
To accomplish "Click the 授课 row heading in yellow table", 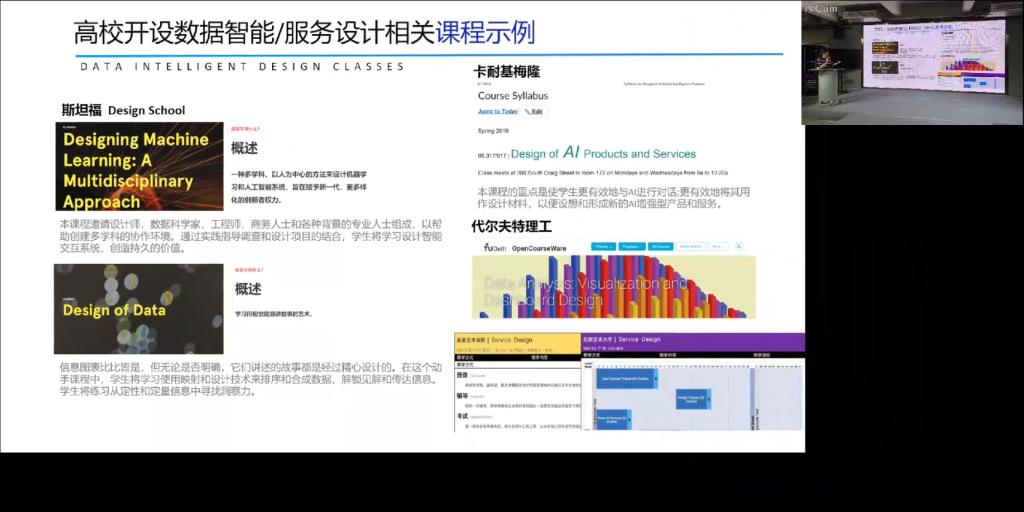I will pos(462,376).
